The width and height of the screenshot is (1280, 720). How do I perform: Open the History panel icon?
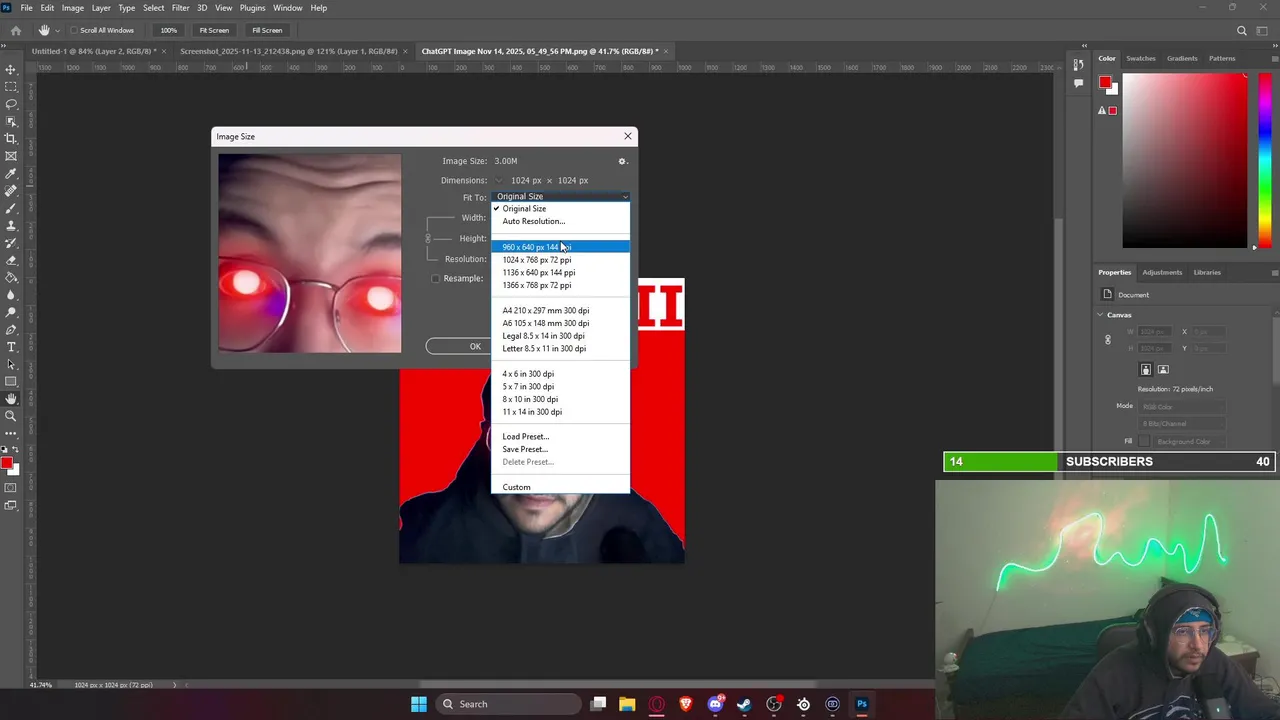(1078, 65)
